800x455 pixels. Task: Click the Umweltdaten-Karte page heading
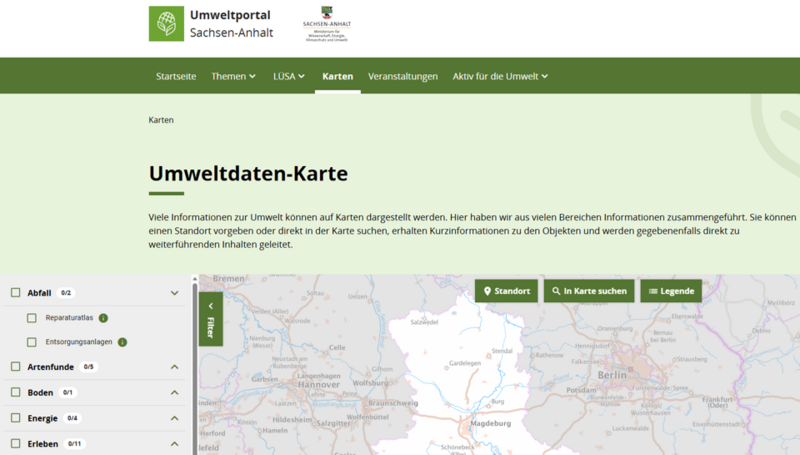pos(248,173)
